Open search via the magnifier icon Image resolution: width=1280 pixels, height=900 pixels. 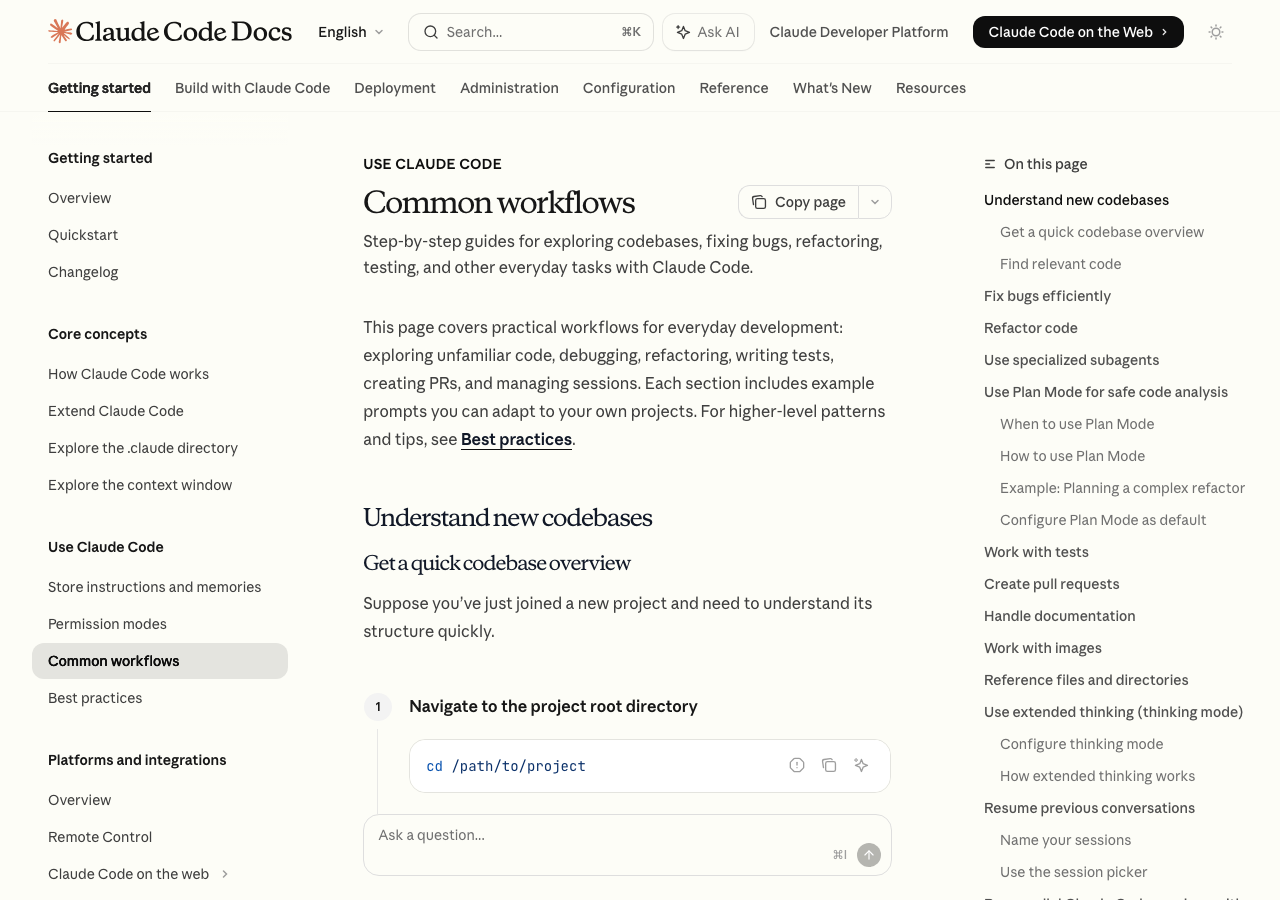pos(430,31)
